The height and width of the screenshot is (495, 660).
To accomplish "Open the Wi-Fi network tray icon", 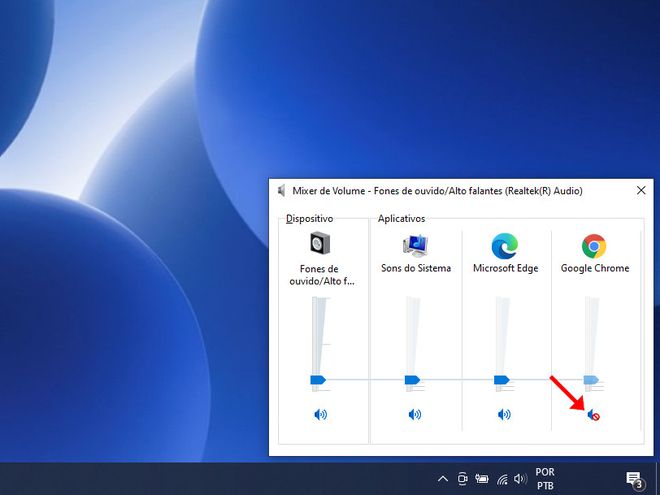I will 502,479.
